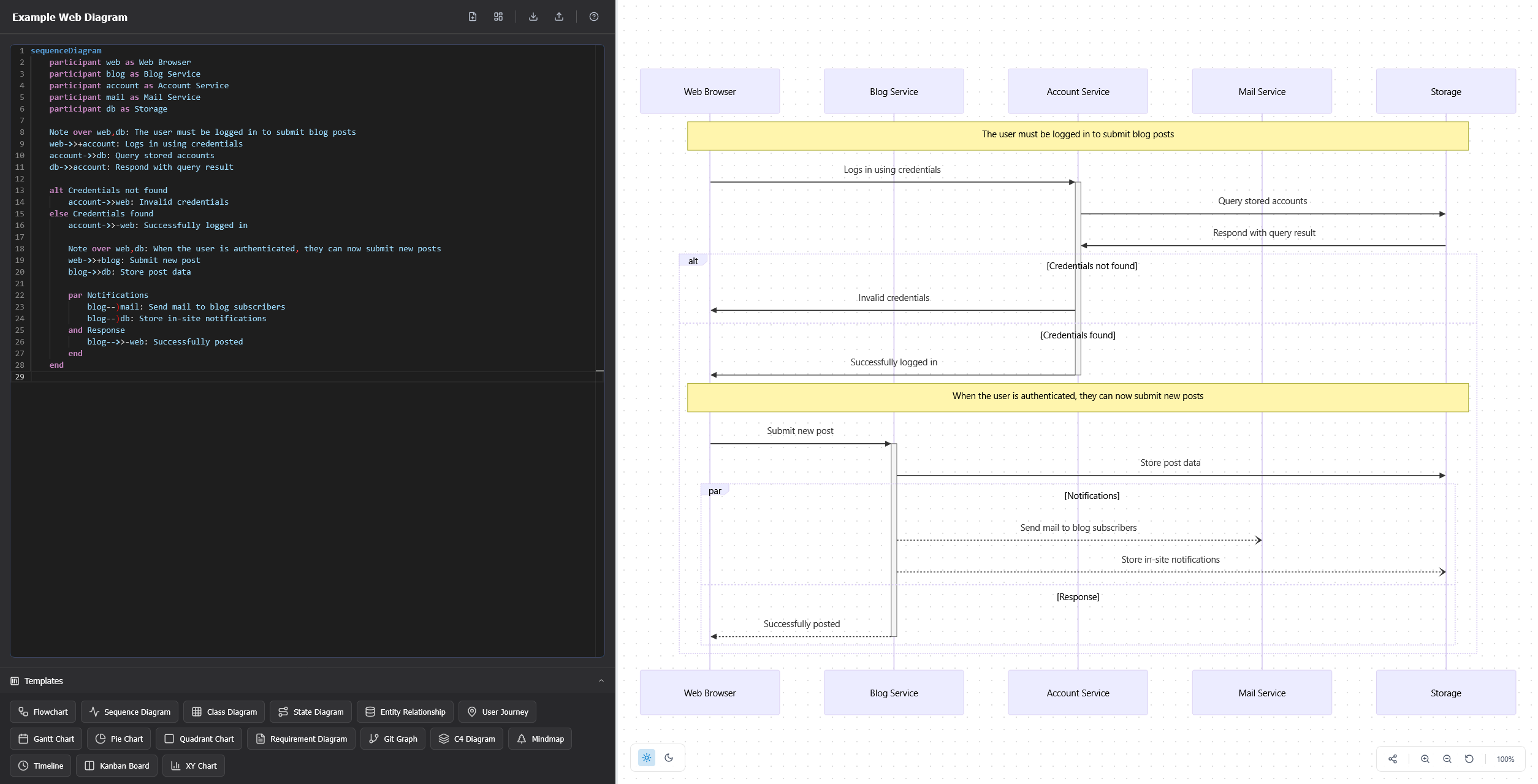Load the State Diagram template
1538x784 pixels.
click(311, 712)
